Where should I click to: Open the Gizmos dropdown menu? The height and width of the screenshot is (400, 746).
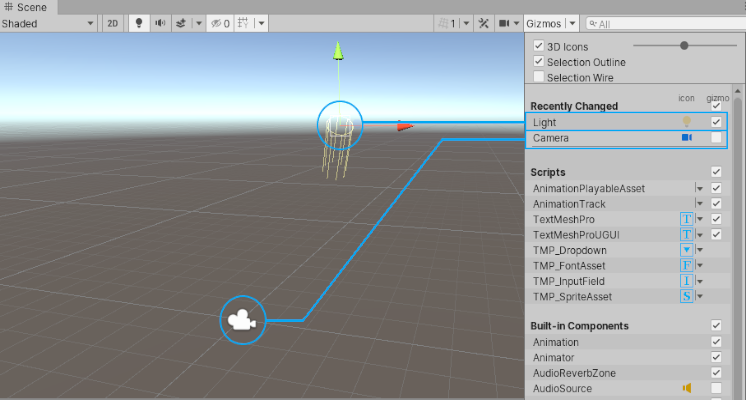pyautogui.click(x=551, y=23)
